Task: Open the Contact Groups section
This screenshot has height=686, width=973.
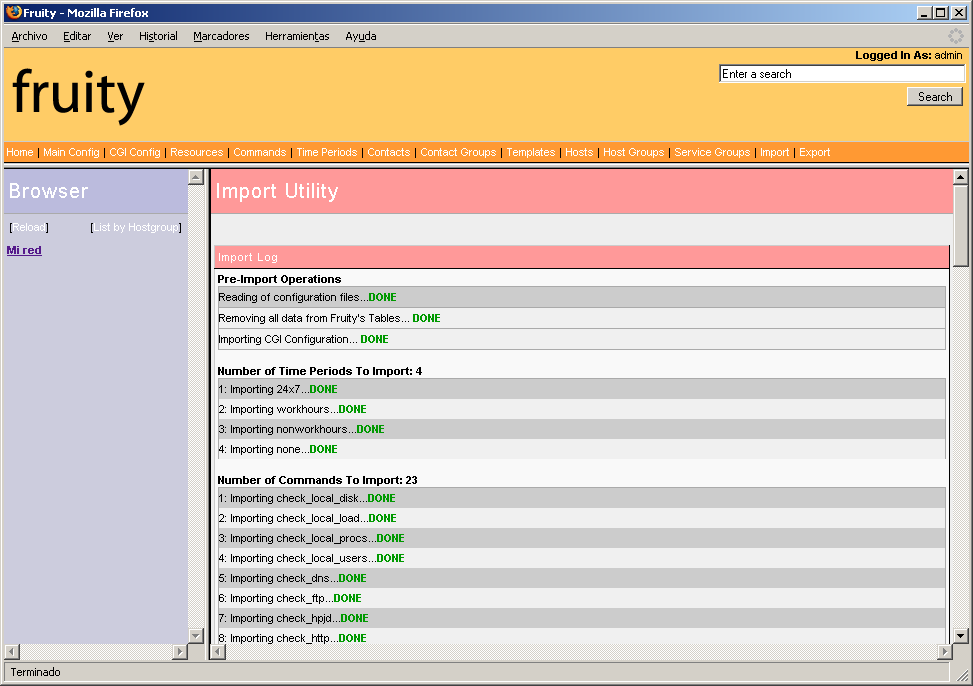Action: click(458, 152)
